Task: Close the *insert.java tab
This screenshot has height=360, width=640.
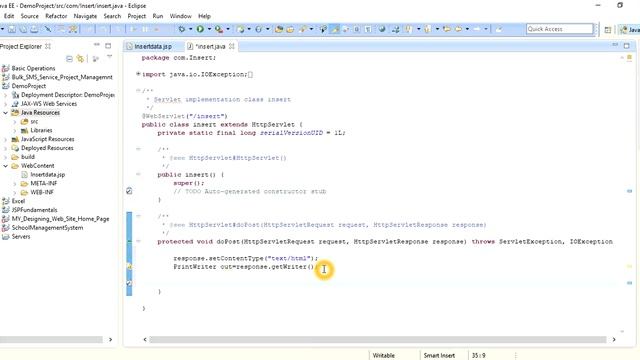Action: 232,46
